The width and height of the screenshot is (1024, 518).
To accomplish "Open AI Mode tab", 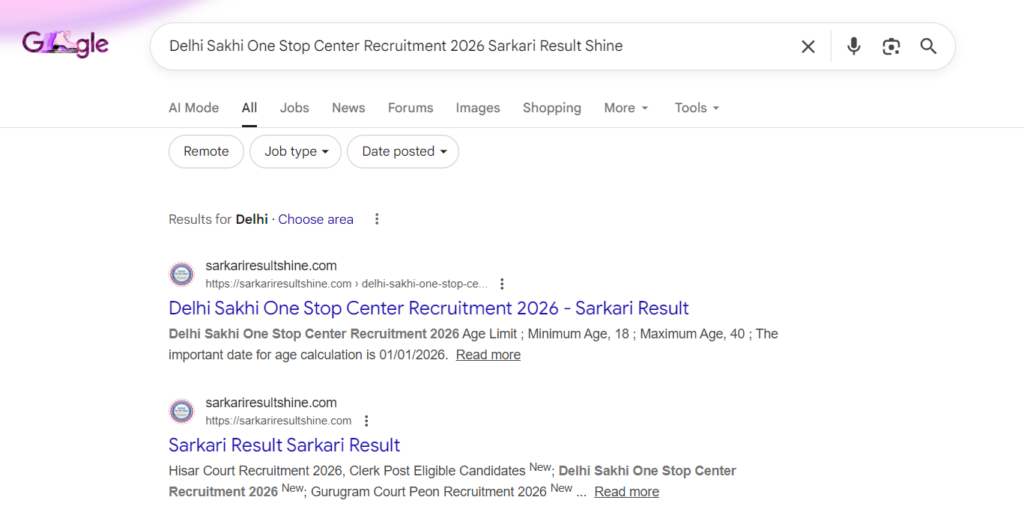I will (x=194, y=108).
